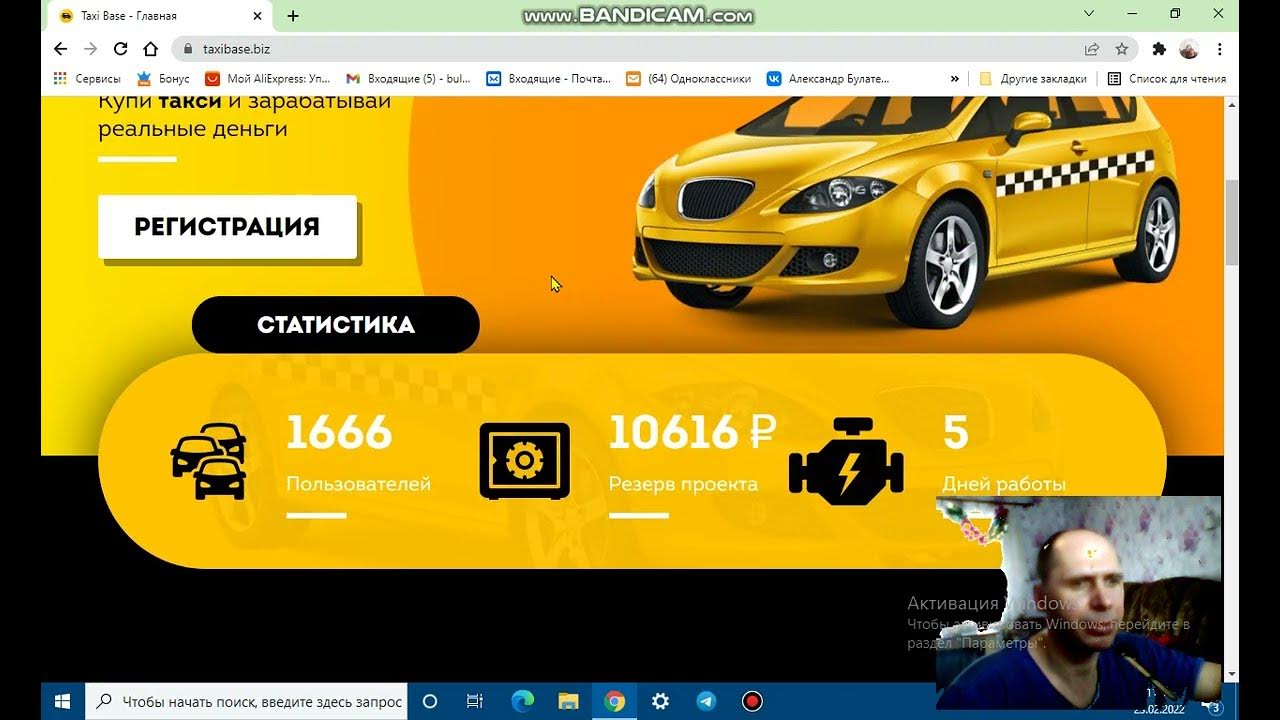This screenshot has height=720, width=1280.
Task: Bookmark this page with star icon
Action: click(1122, 49)
